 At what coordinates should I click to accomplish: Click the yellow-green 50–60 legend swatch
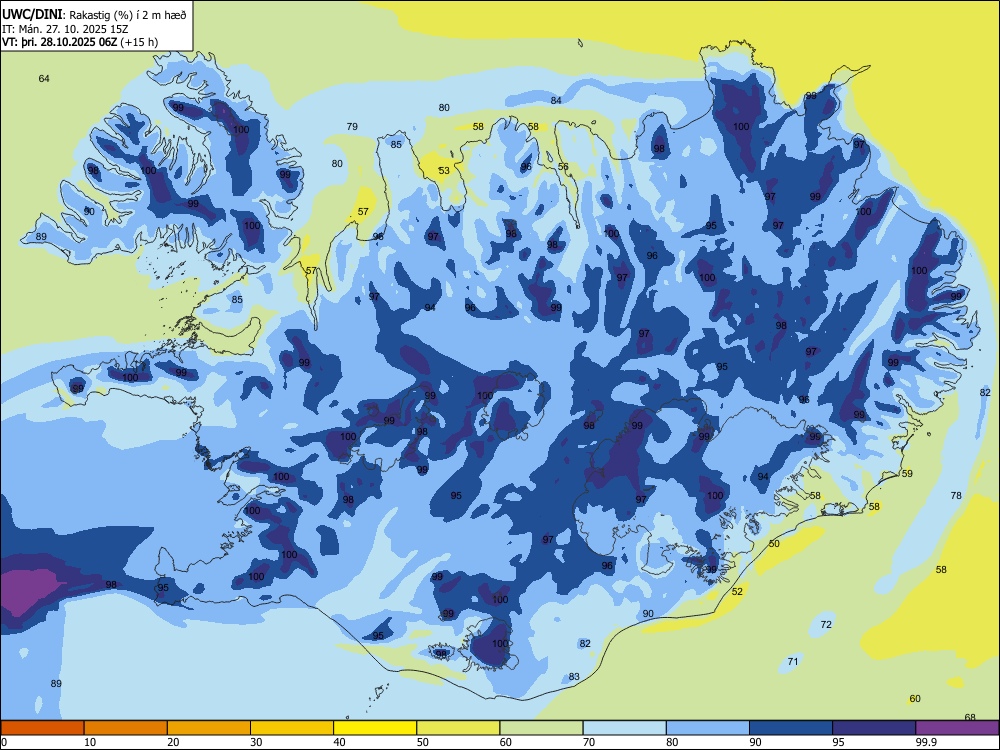tap(458, 728)
